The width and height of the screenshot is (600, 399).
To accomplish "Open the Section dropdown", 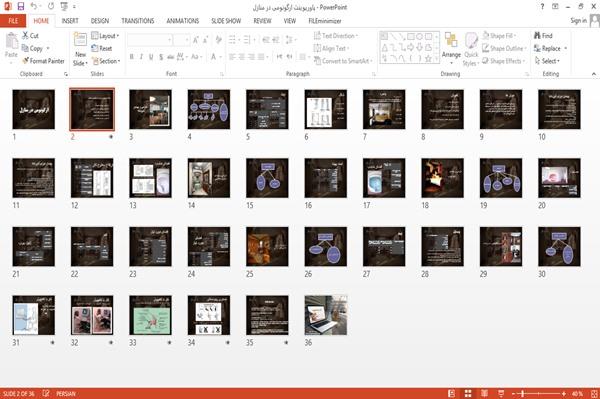I will pos(106,61).
